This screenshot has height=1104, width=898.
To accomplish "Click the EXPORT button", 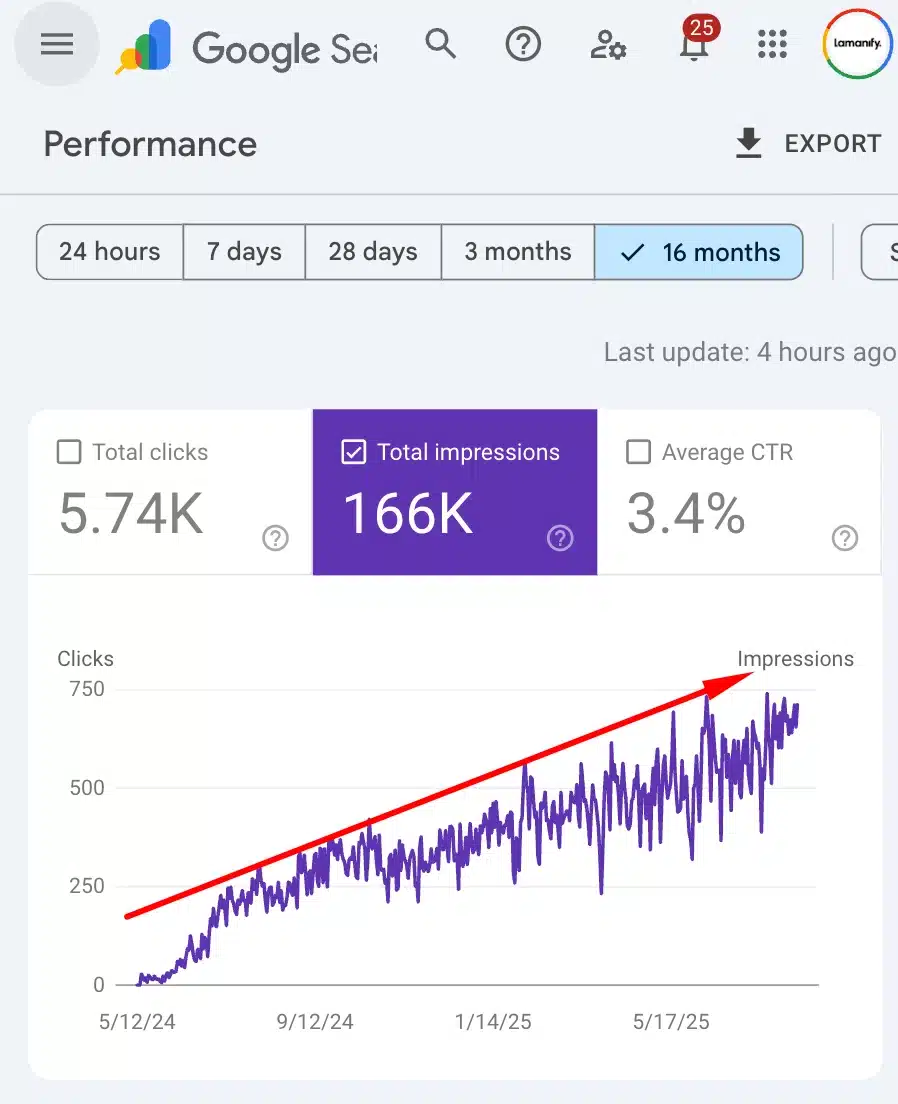I will 835,143.
